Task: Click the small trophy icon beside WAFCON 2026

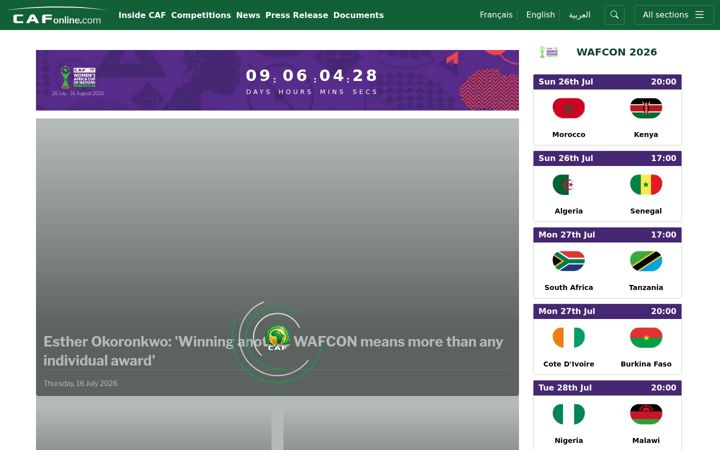Action: tap(549, 52)
